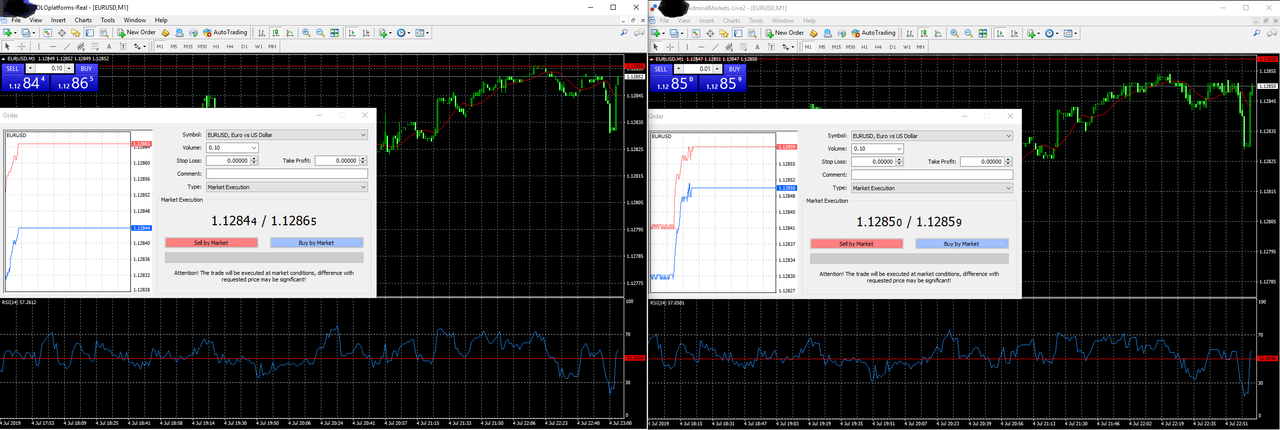Expand Symbol dropdown in left Order dialog

pos(363,134)
